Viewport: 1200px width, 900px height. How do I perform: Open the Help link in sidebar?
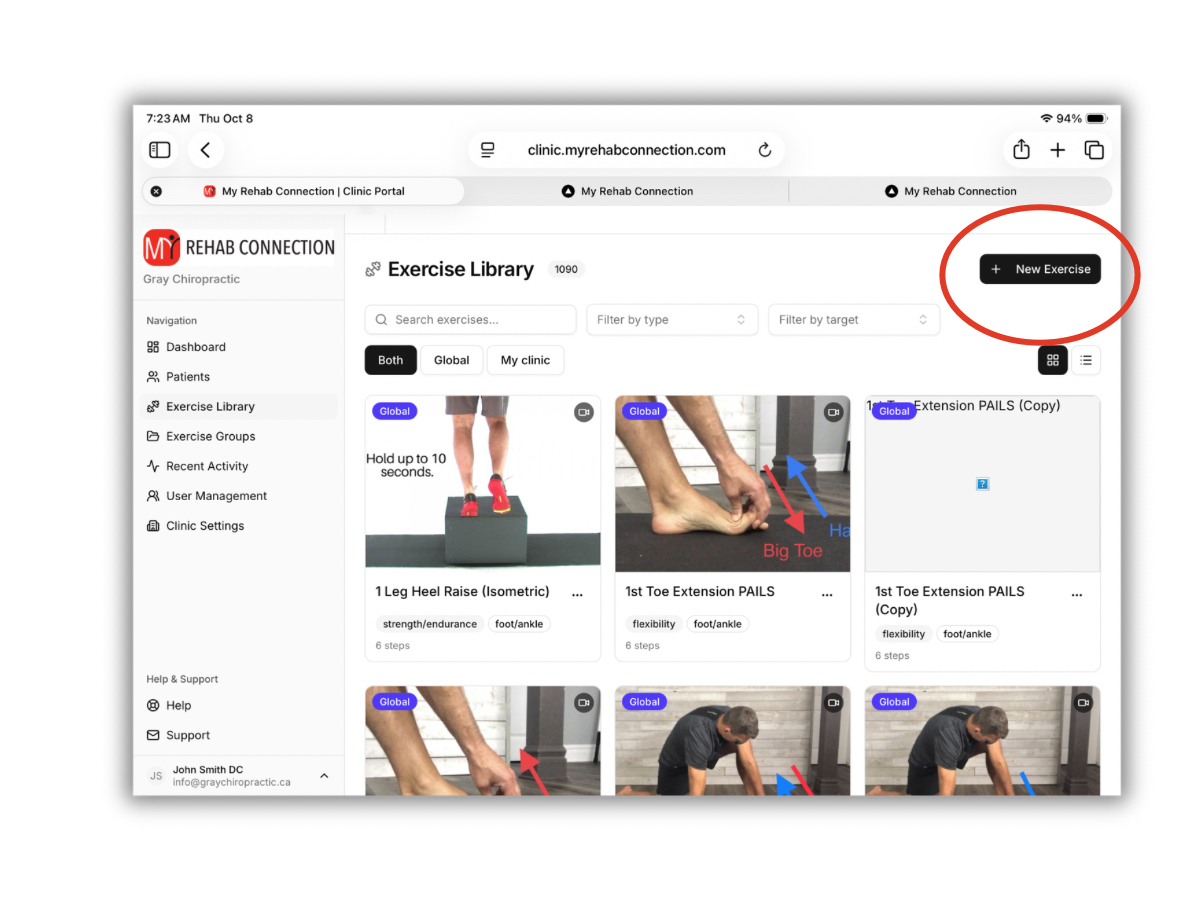pyautogui.click(x=239, y=705)
